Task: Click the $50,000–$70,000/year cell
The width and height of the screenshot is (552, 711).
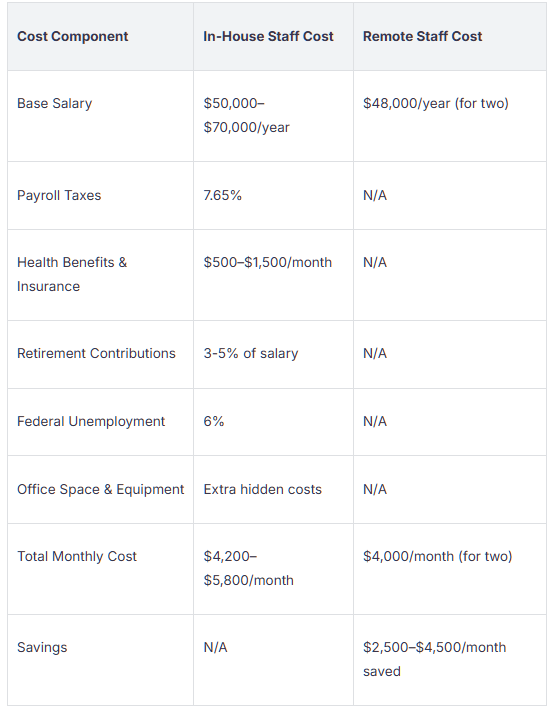Action: coord(246,115)
